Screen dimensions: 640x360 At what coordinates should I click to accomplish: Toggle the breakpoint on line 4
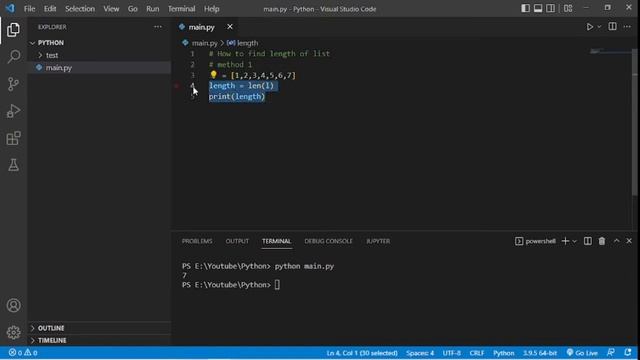click(x=177, y=86)
